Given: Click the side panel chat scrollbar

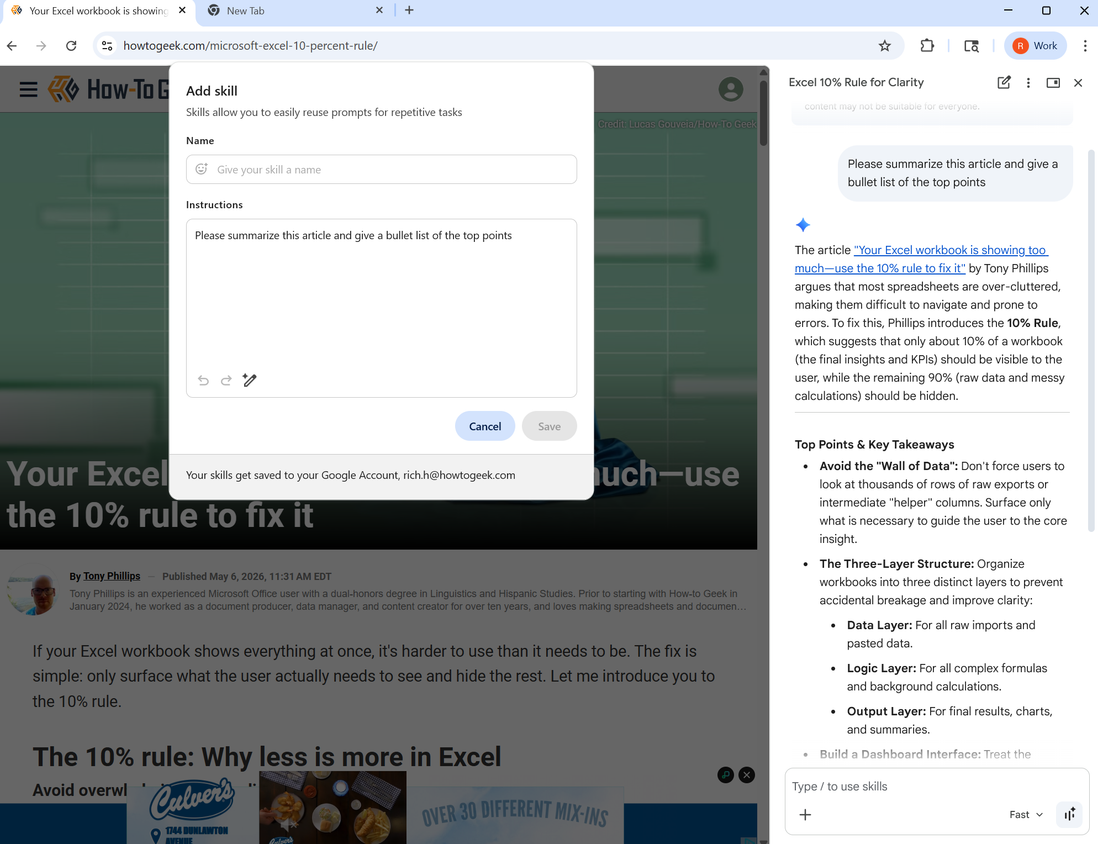Looking at the screenshot, I should (1090, 341).
